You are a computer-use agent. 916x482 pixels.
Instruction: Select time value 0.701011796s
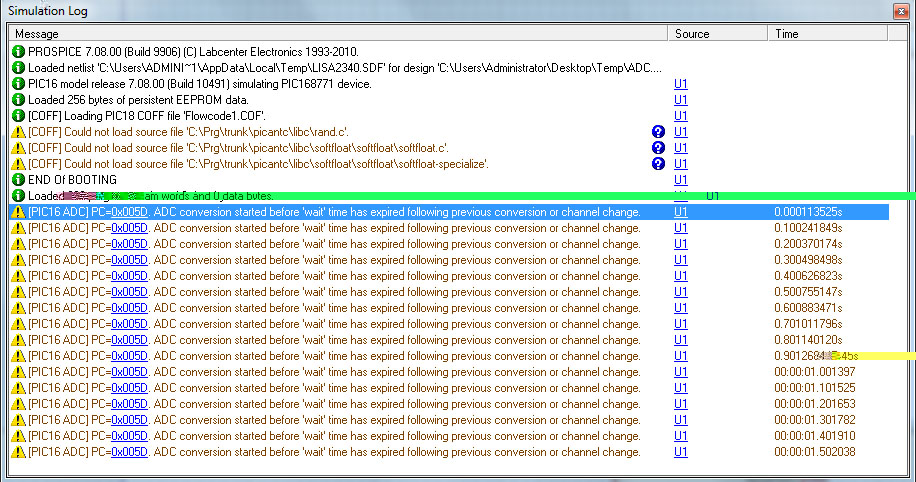tap(809, 324)
